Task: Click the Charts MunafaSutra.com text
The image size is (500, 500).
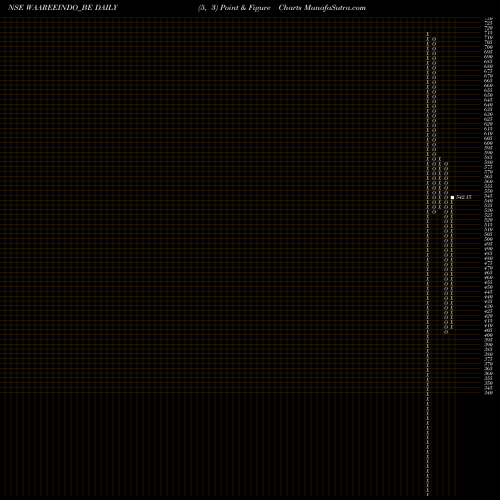Action: (322, 8)
